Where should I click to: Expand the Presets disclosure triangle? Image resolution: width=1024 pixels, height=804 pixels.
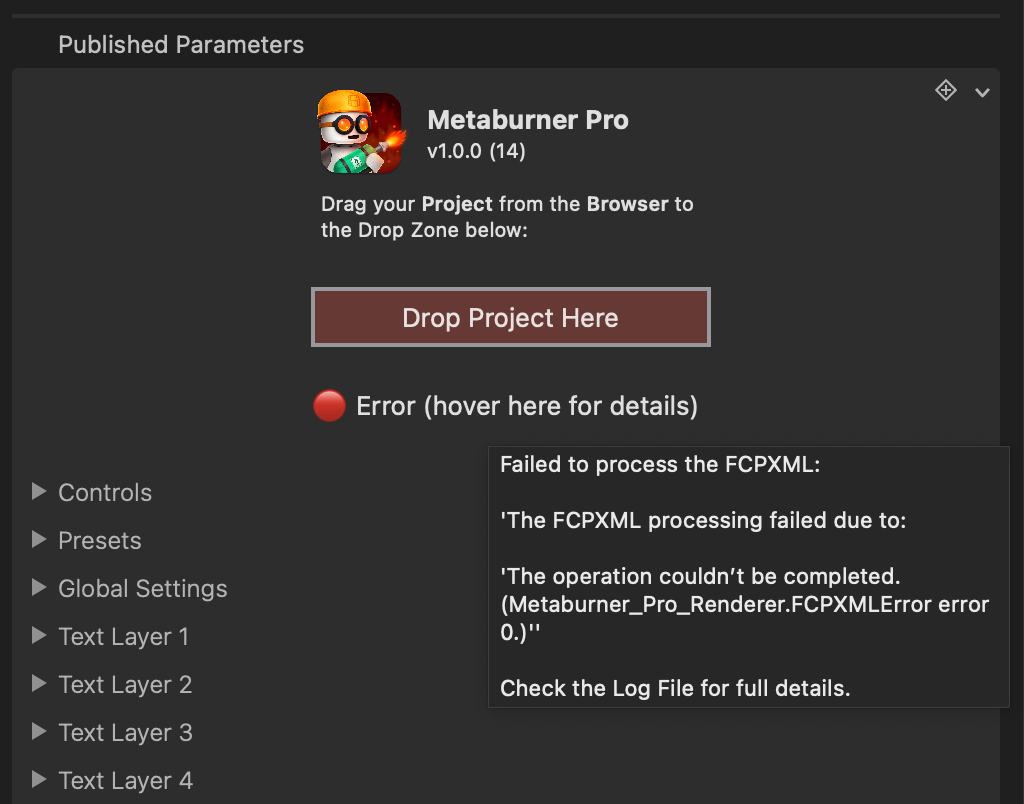(40, 539)
